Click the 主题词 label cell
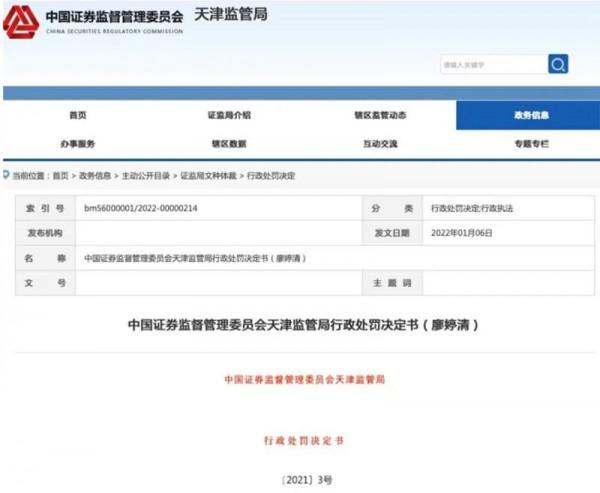Screen dimensions: 600x493 [392, 283]
